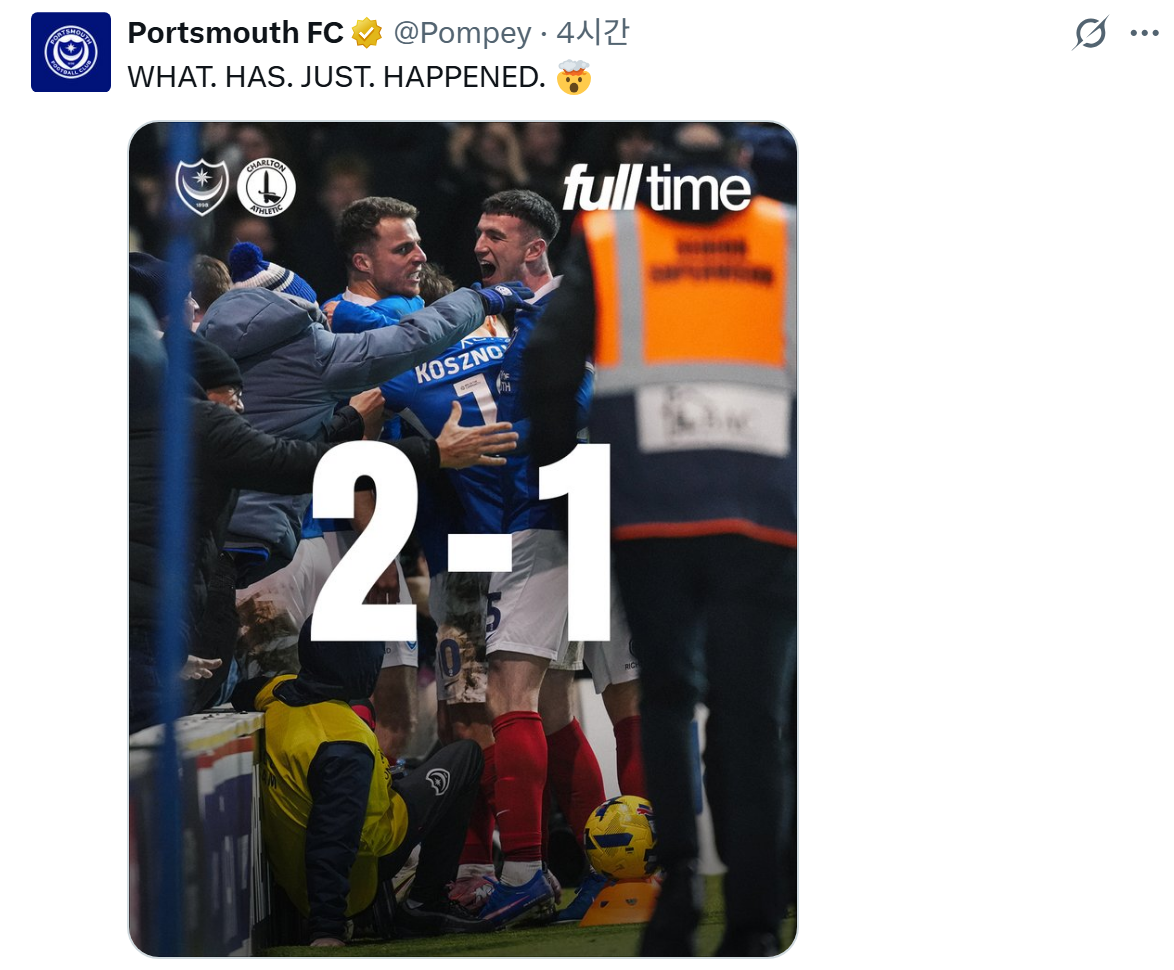Click the Portsmouth crest in the graphic
This screenshot has width=1174, height=970.
coord(202,186)
